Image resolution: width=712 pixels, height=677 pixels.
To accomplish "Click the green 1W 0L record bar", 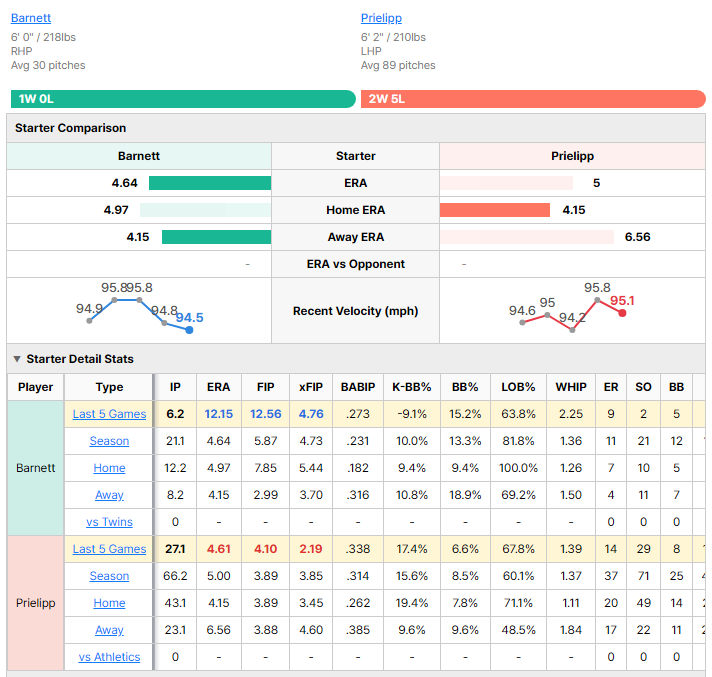I will pos(183,99).
